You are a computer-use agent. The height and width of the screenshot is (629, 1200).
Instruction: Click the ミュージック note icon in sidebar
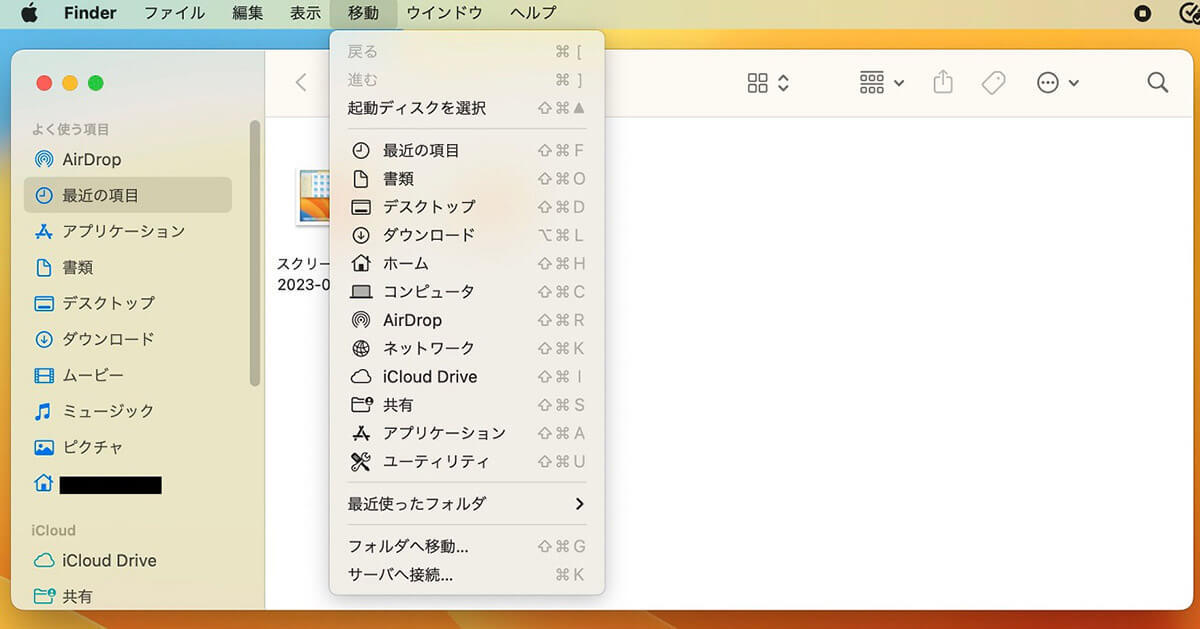coord(43,411)
